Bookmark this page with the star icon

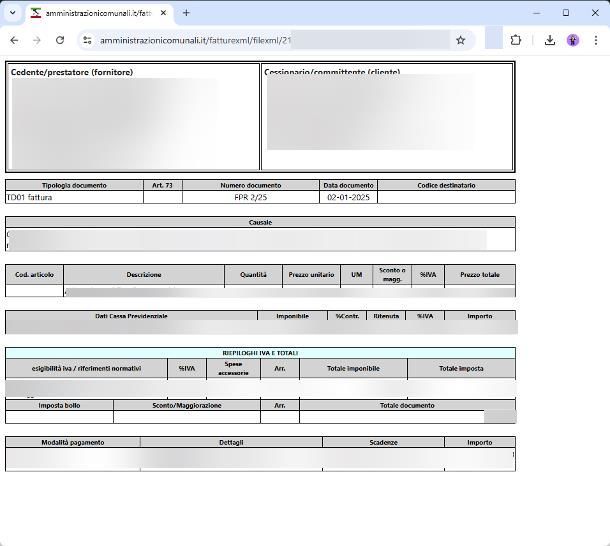[x=461, y=40]
